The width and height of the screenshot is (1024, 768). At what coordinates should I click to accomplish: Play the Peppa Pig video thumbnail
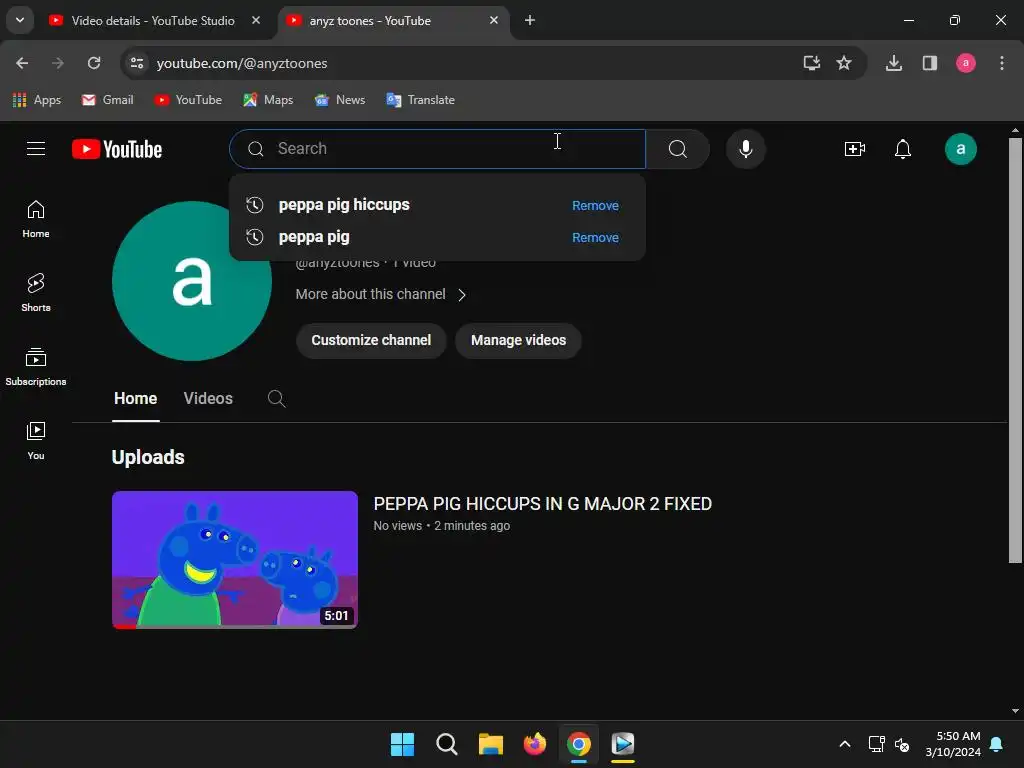(234, 560)
